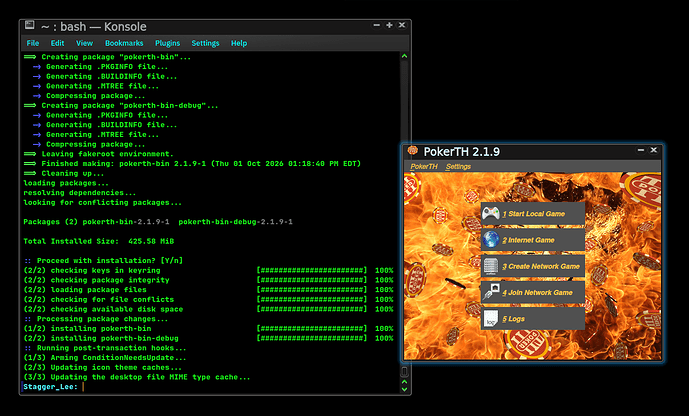
Task: Click the "Proceed with installation? [Y/n]" line
Action: click(x=103, y=260)
